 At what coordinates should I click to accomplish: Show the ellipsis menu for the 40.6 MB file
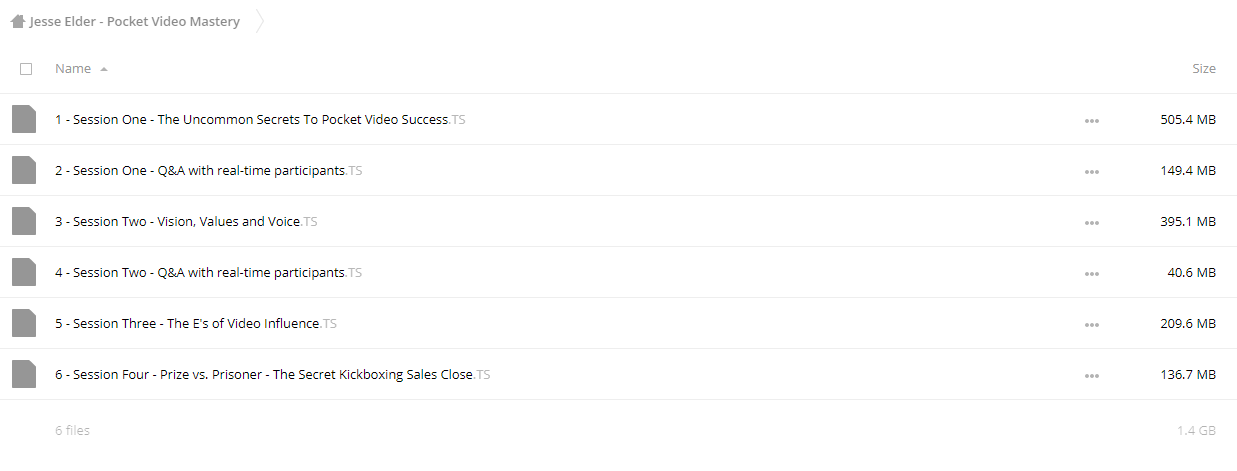click(1091, 273)
